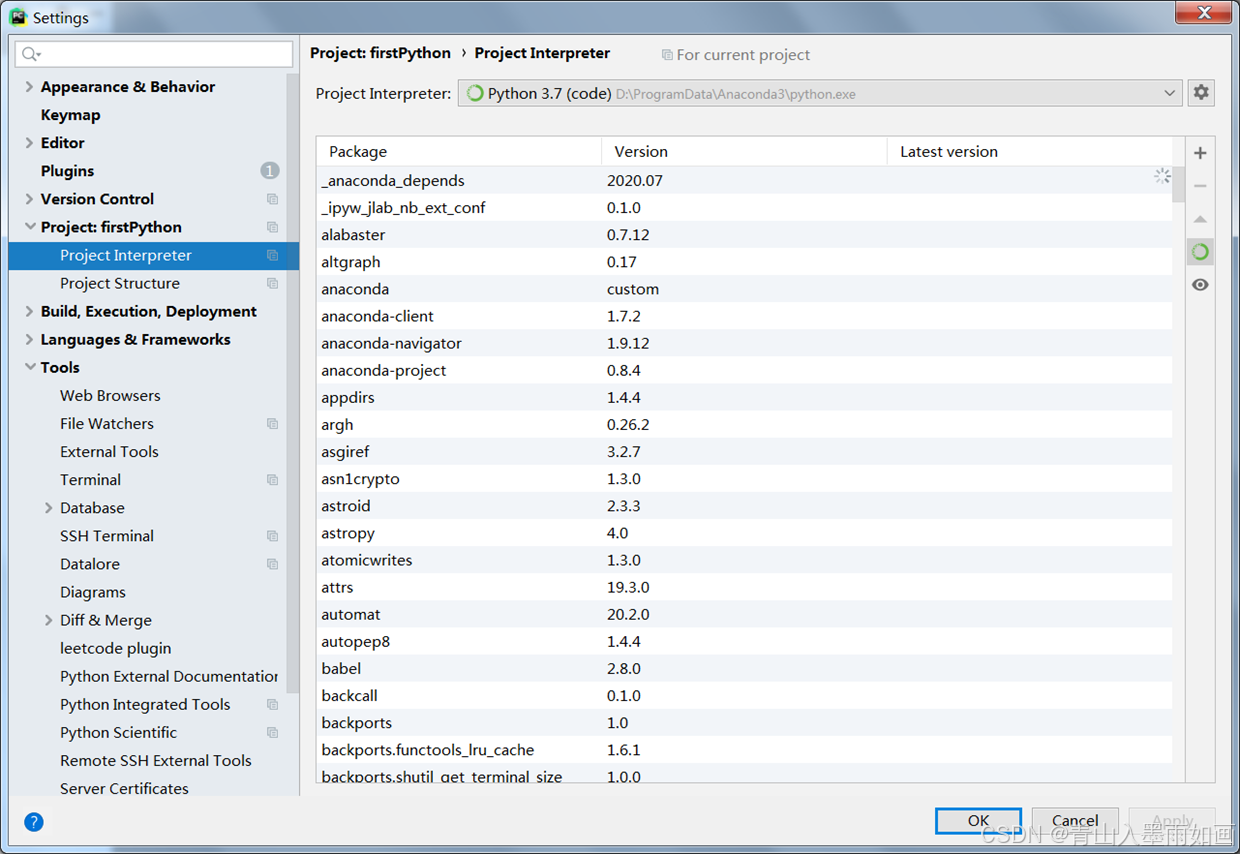Expand the Diff & Merge node
1240x854 pixels.
(48, 620)
